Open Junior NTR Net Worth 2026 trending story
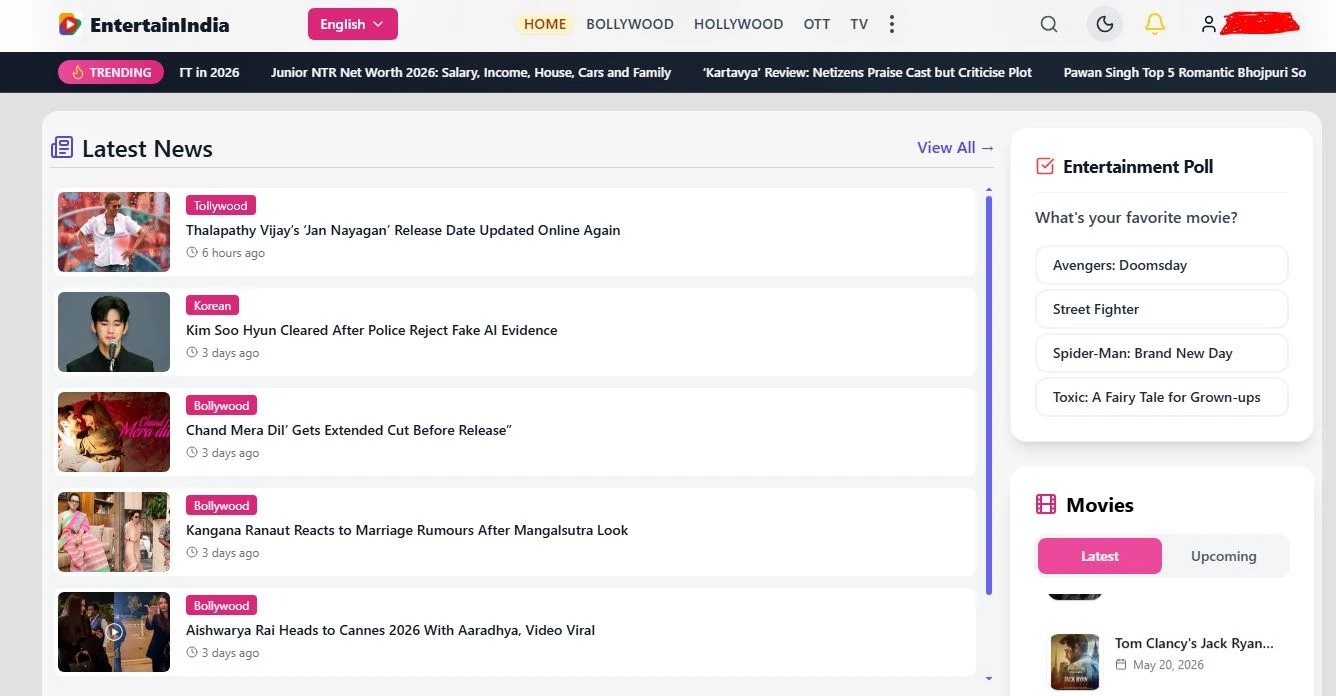The image size is (1336, 696). tap(471, 72)
